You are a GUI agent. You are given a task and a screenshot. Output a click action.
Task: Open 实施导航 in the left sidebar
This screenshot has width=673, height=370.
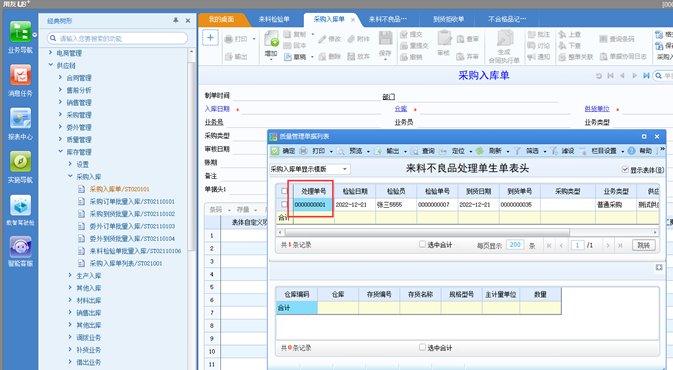[20, 167]
